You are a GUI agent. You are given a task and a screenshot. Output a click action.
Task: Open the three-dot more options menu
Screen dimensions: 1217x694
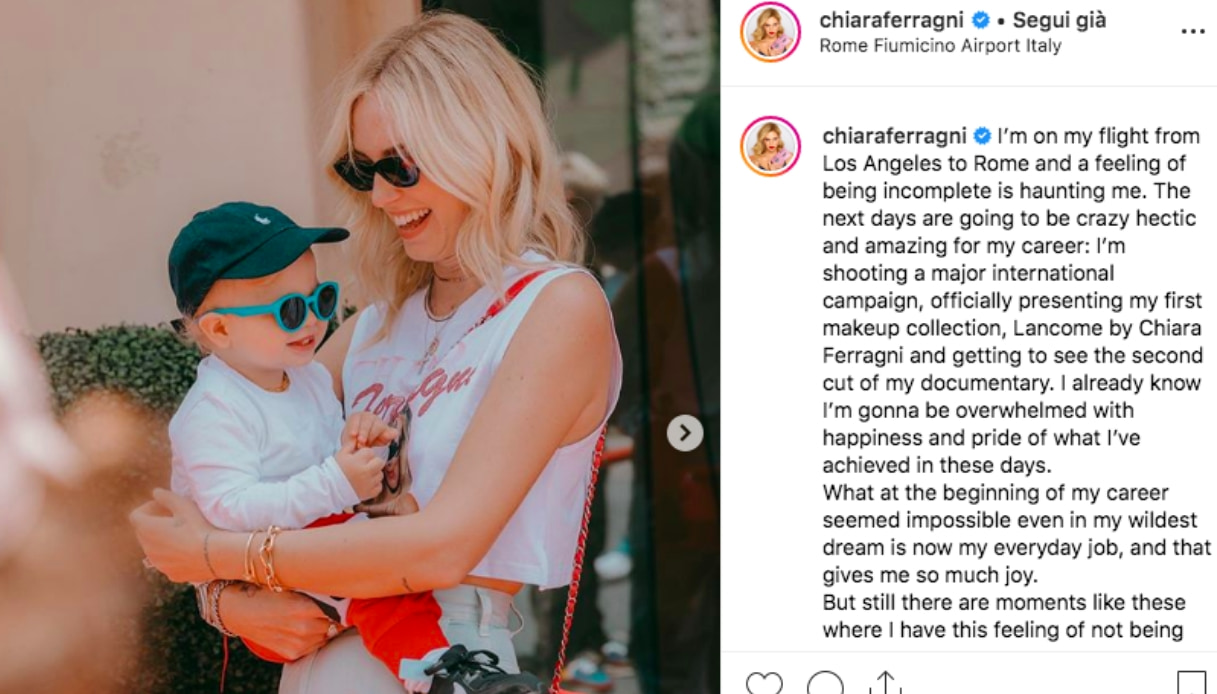tap(1192, 32)
